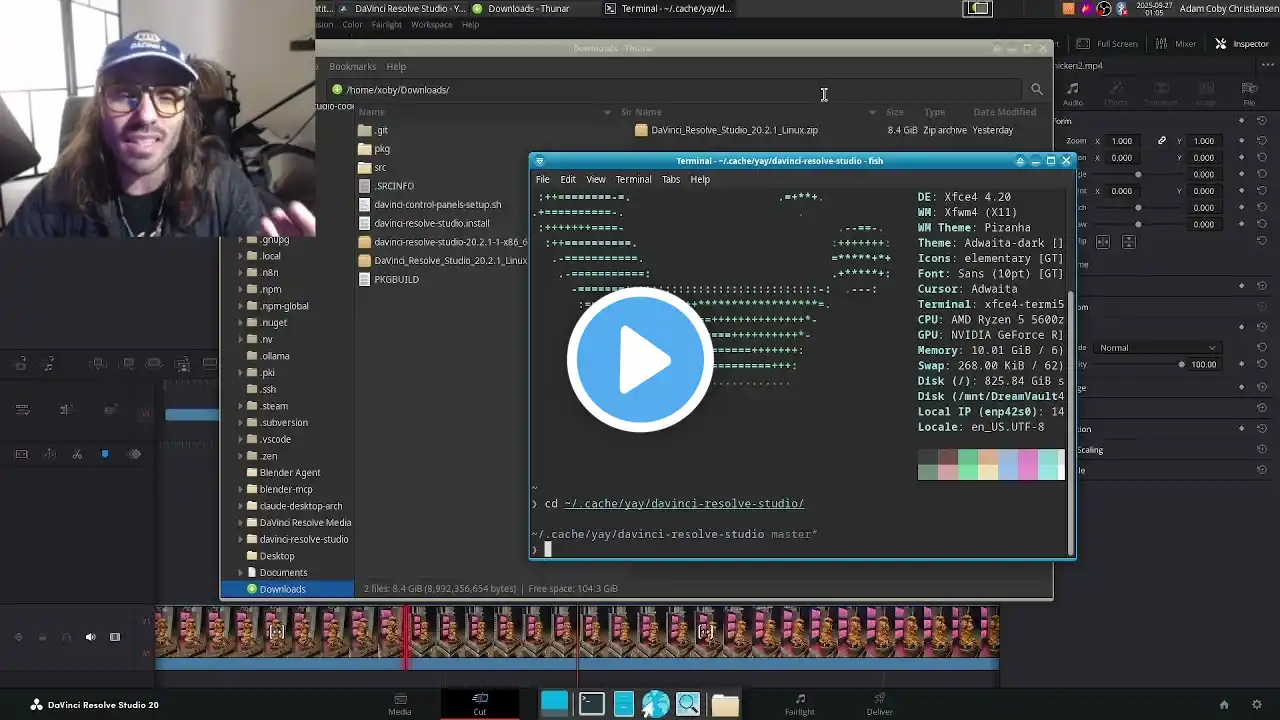This screenshot has width=1280, height=720.
Task: Select the razor scissors tool in timeline toolbar
Action: coord(77,454)
